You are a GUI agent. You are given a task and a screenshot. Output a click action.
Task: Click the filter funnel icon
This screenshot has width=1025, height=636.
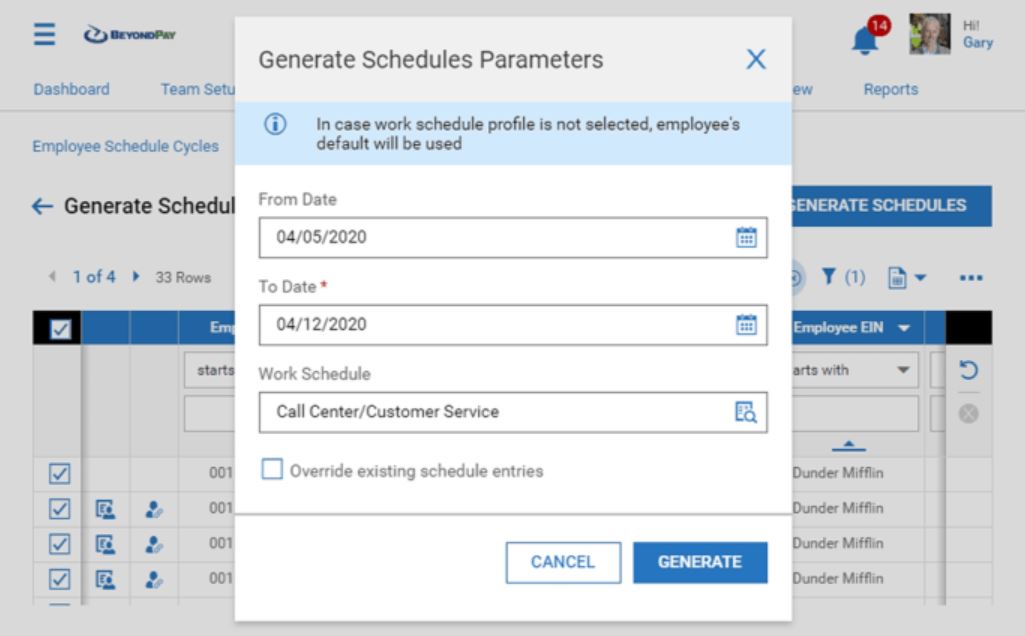pos(829,277)
